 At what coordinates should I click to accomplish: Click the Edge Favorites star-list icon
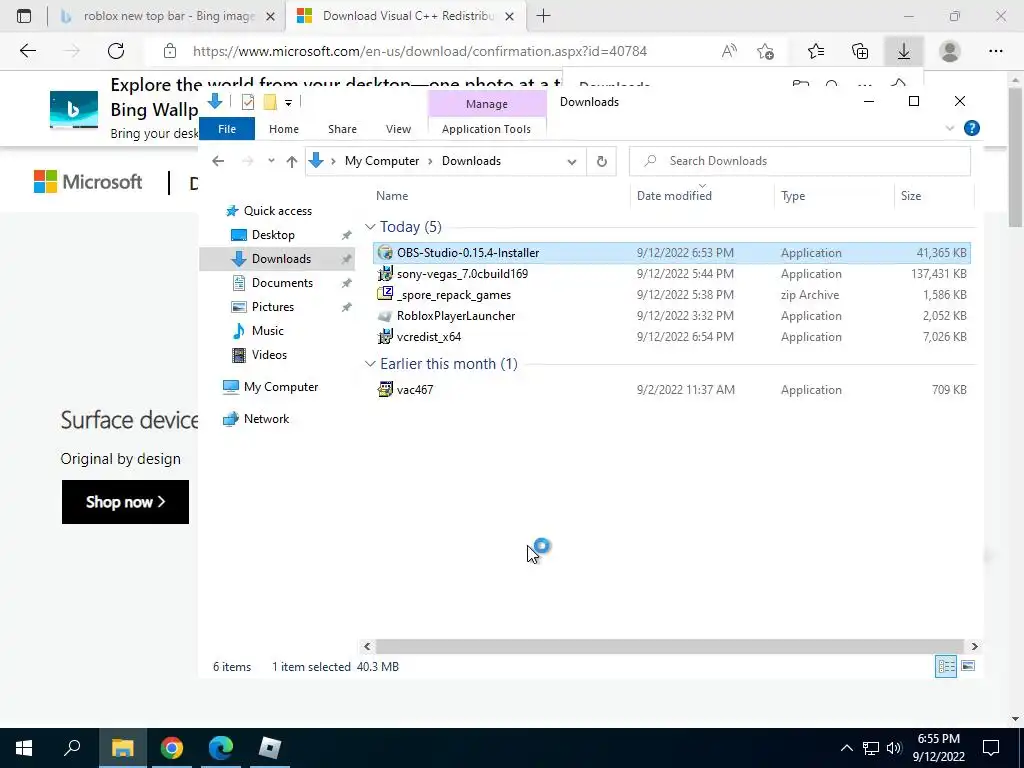tap(816, 51)
